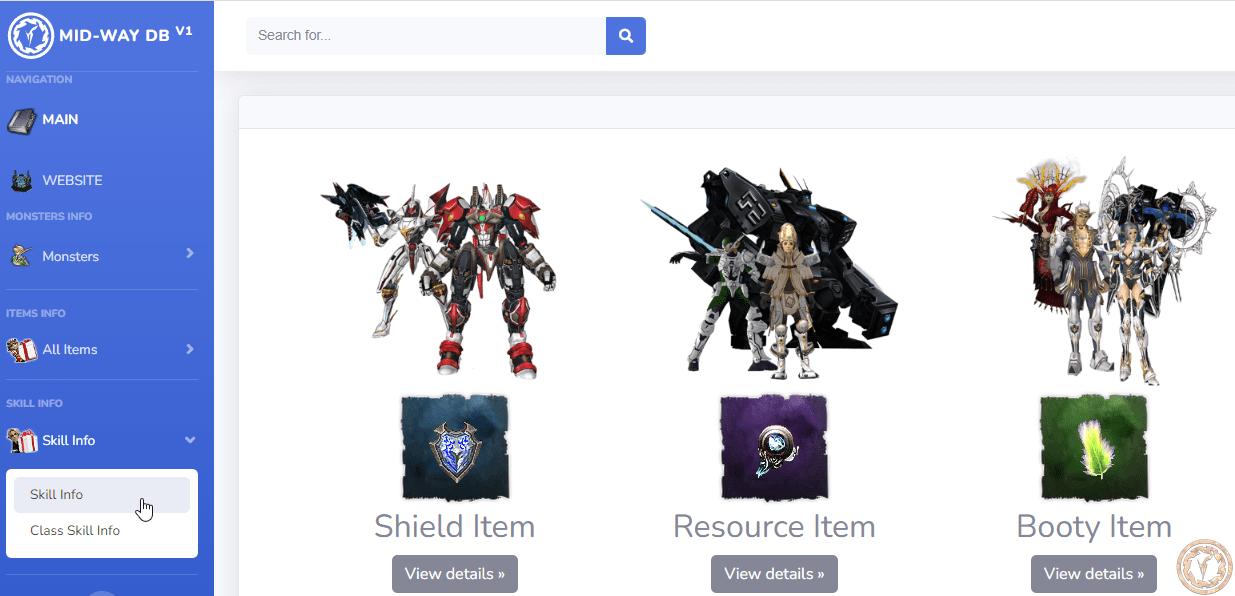
Task: Click the magnifying glass search button
Action: [x=626, y=36]
